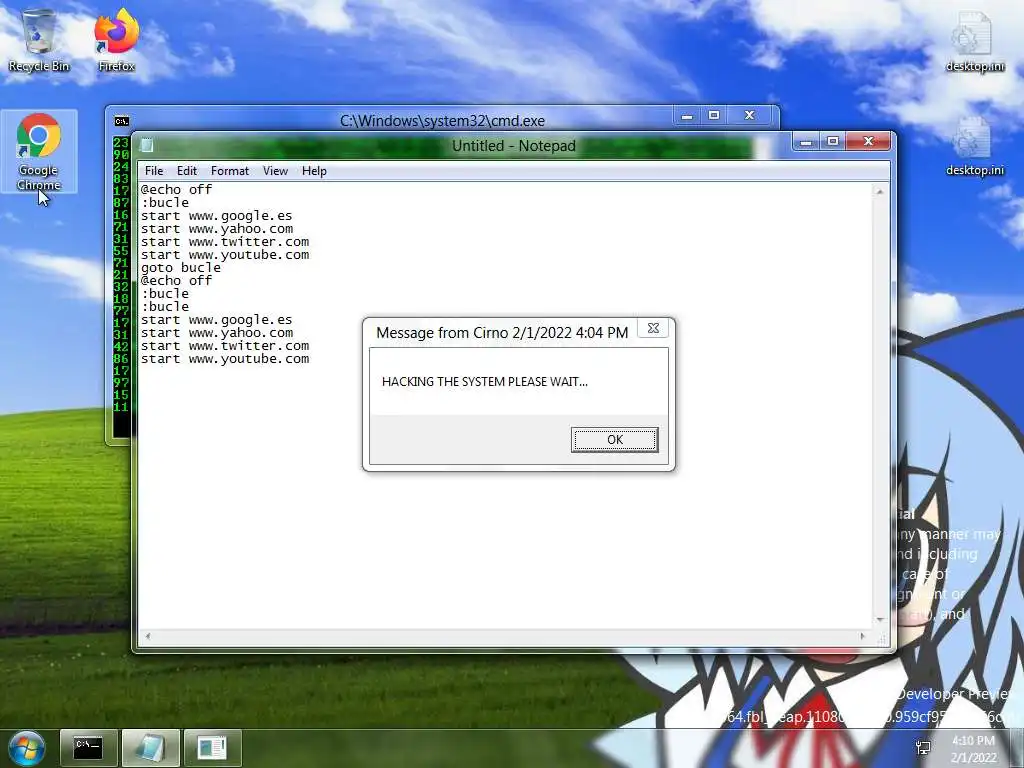Click the first "start www.google.es" line

[216, 216]
